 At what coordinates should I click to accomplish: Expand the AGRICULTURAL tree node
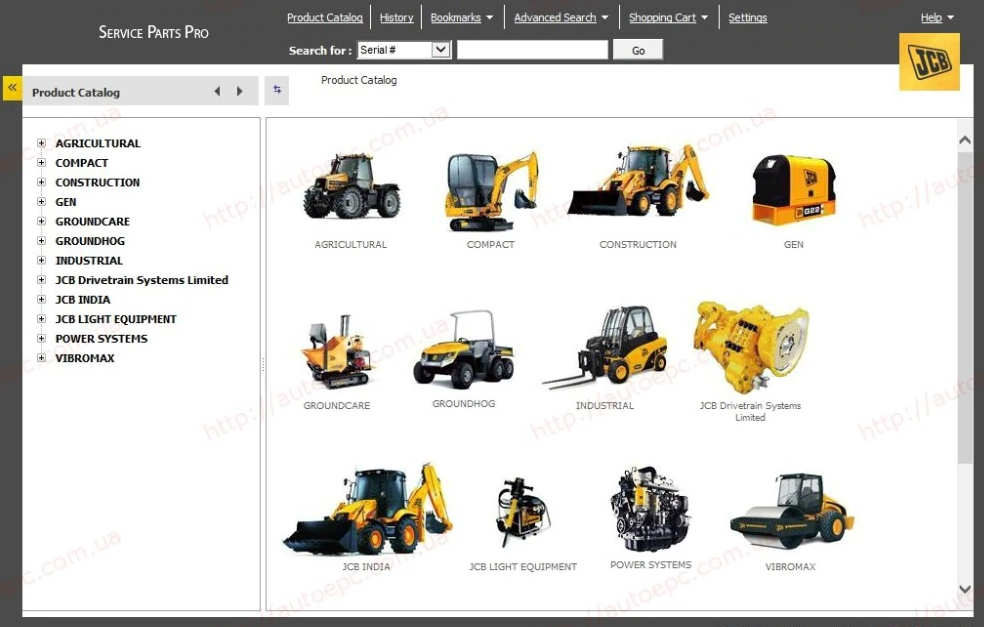tap(41, 143)
